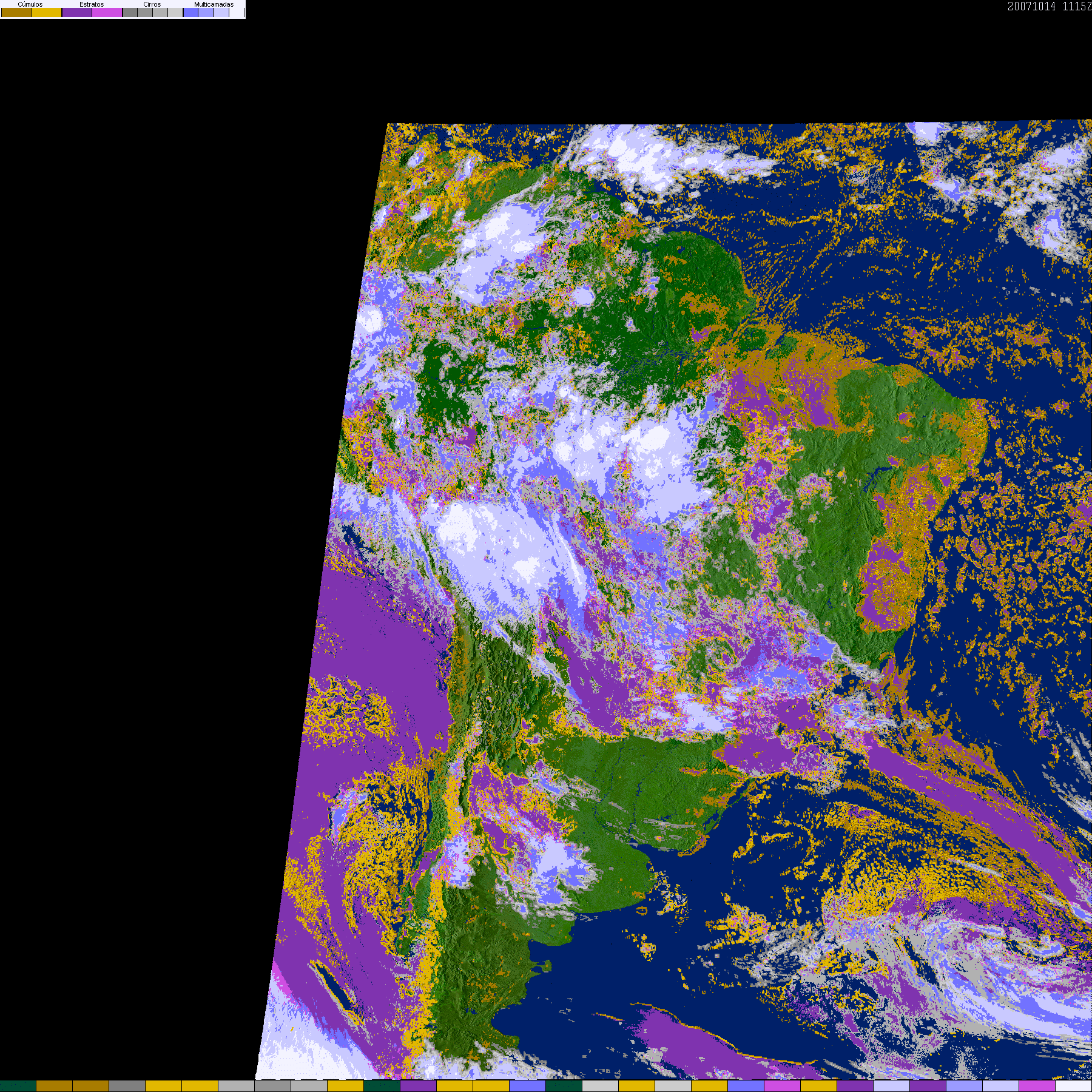
Task: Select the darkest blue Multicamadas swatch
Action: tap(190, 12)
